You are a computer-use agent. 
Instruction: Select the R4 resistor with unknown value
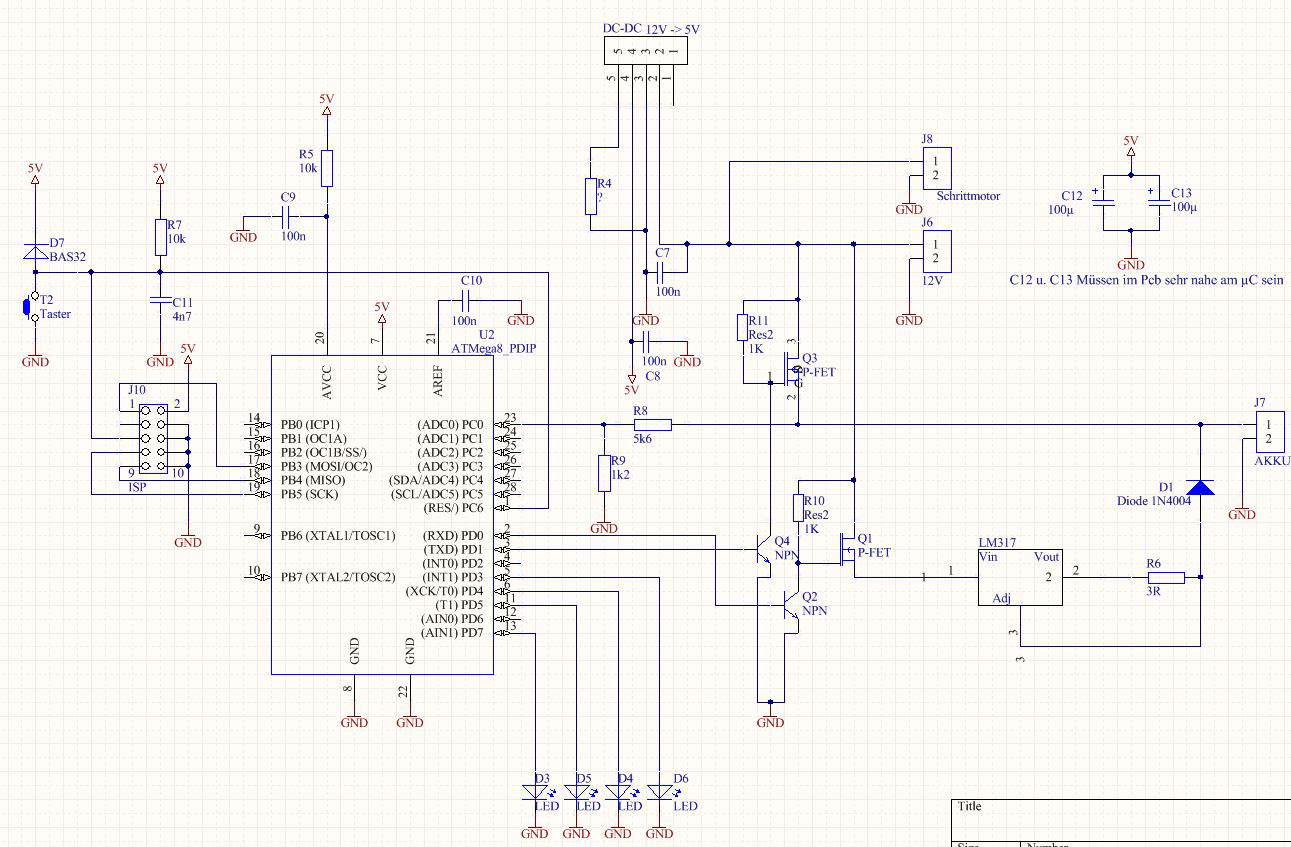(592, 195)
